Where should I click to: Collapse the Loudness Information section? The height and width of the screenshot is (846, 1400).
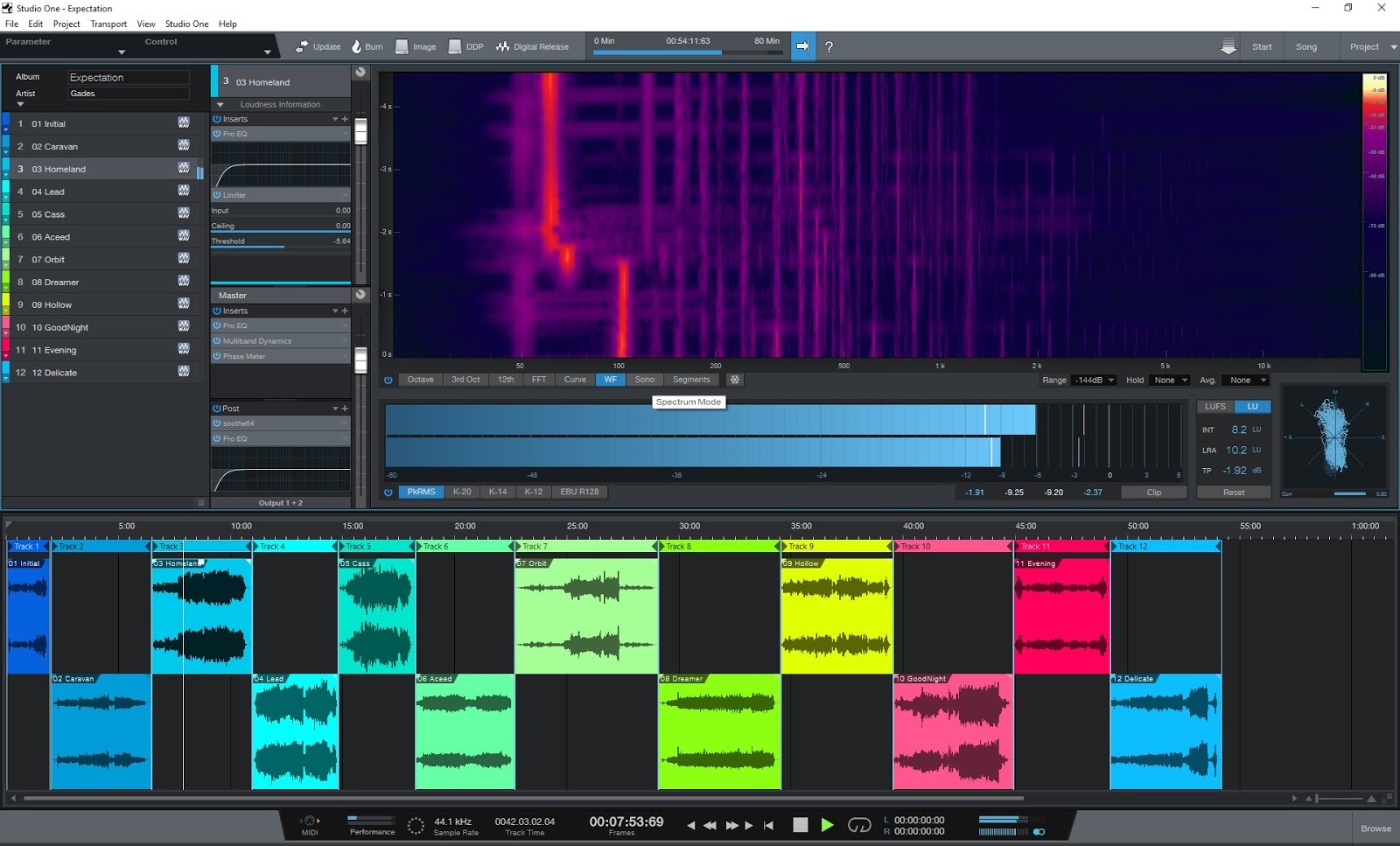point(220,104)
